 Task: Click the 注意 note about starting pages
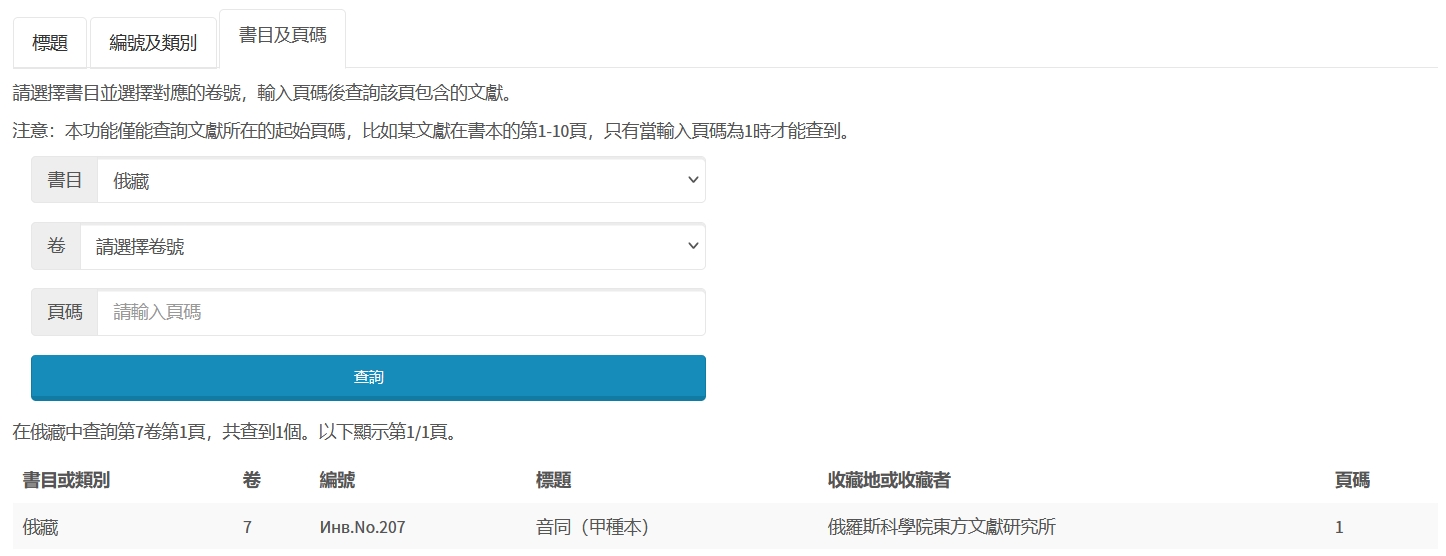click(432, 131)
